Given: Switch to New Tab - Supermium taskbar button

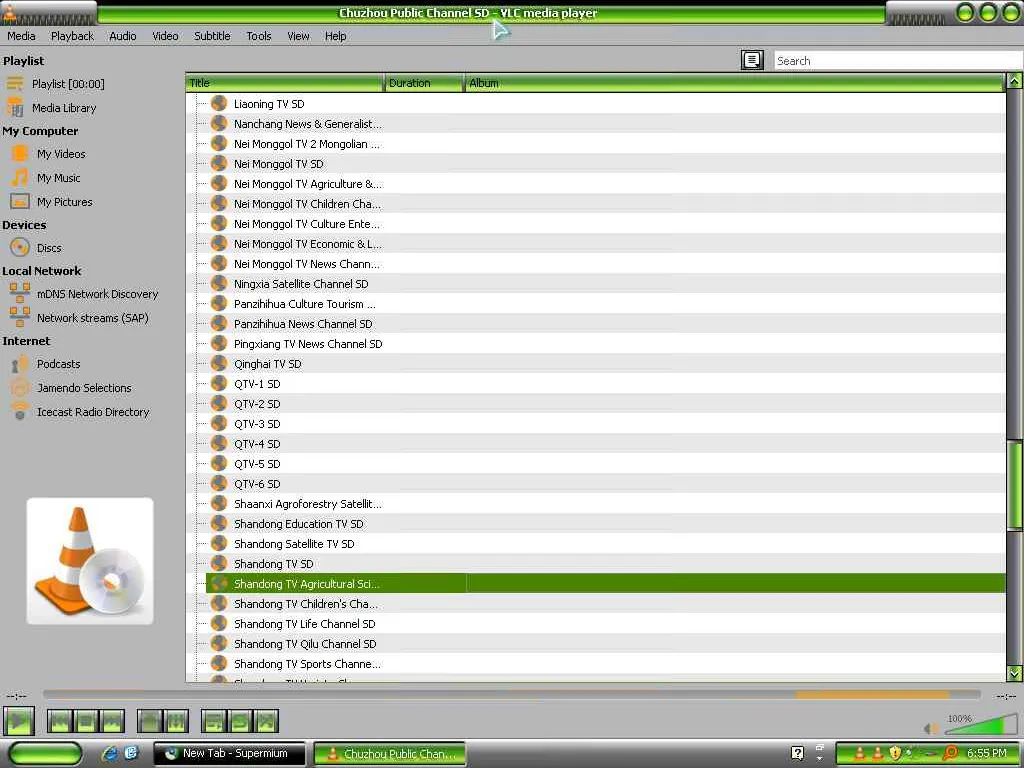Looking at the screenshot, I should point(229,754).
